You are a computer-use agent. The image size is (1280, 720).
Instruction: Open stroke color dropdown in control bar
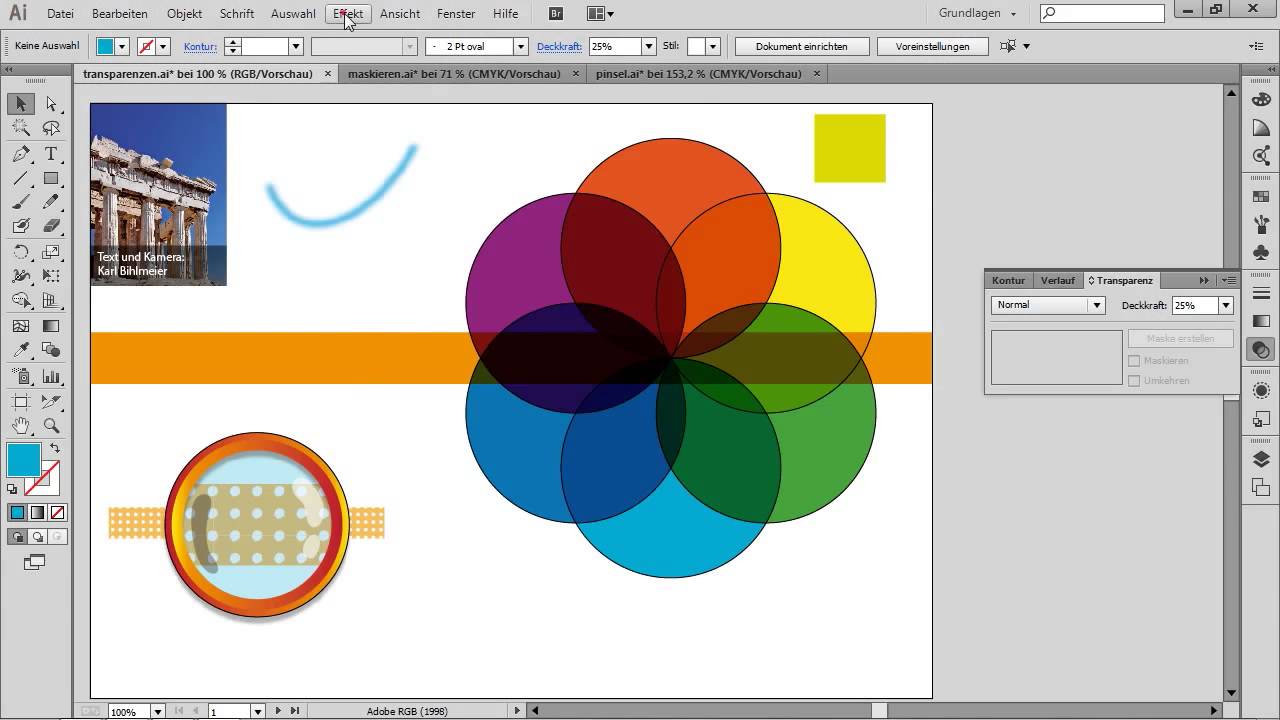coord(163,46)
